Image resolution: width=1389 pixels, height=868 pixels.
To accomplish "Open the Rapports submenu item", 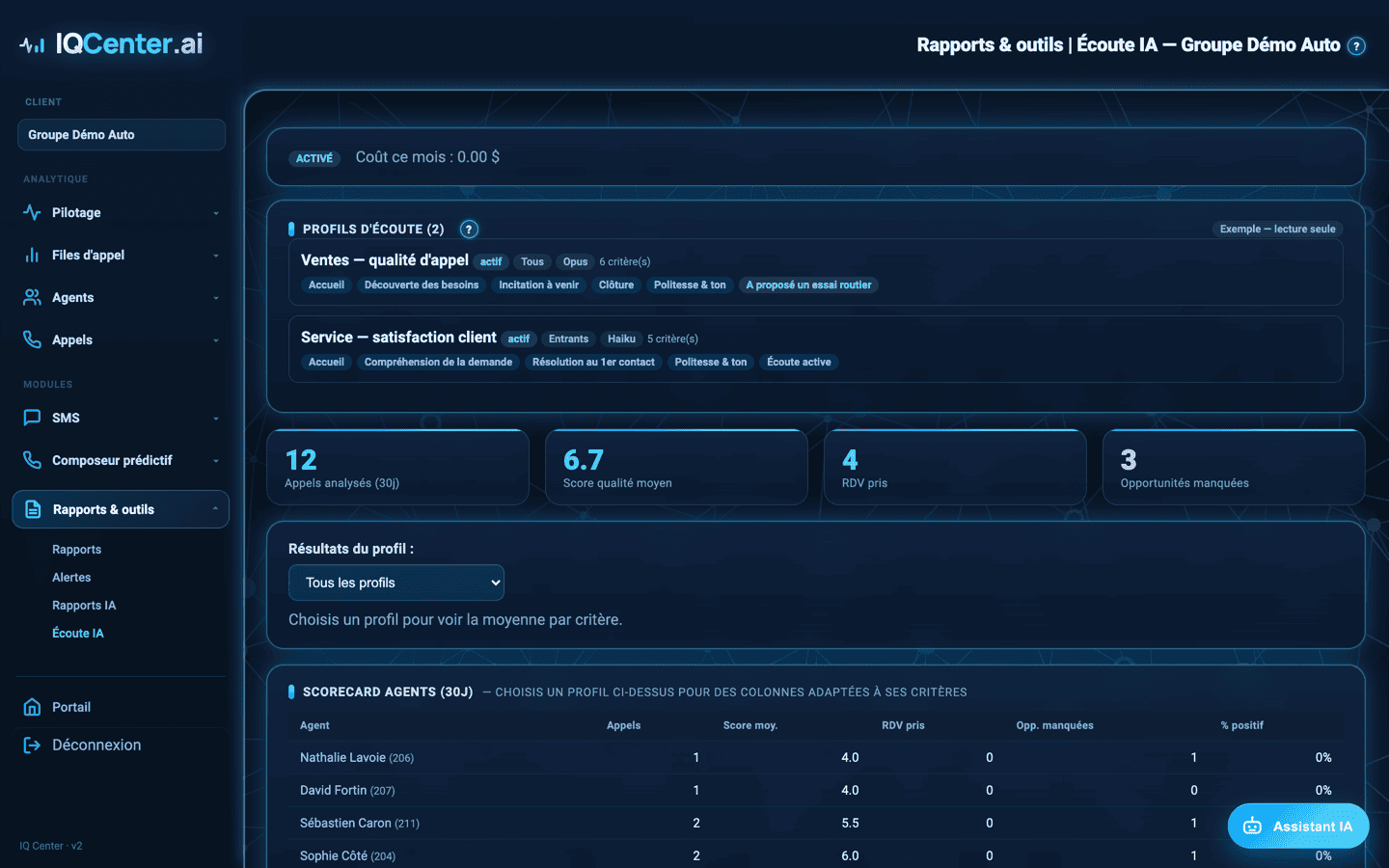I will click(76, 550).
